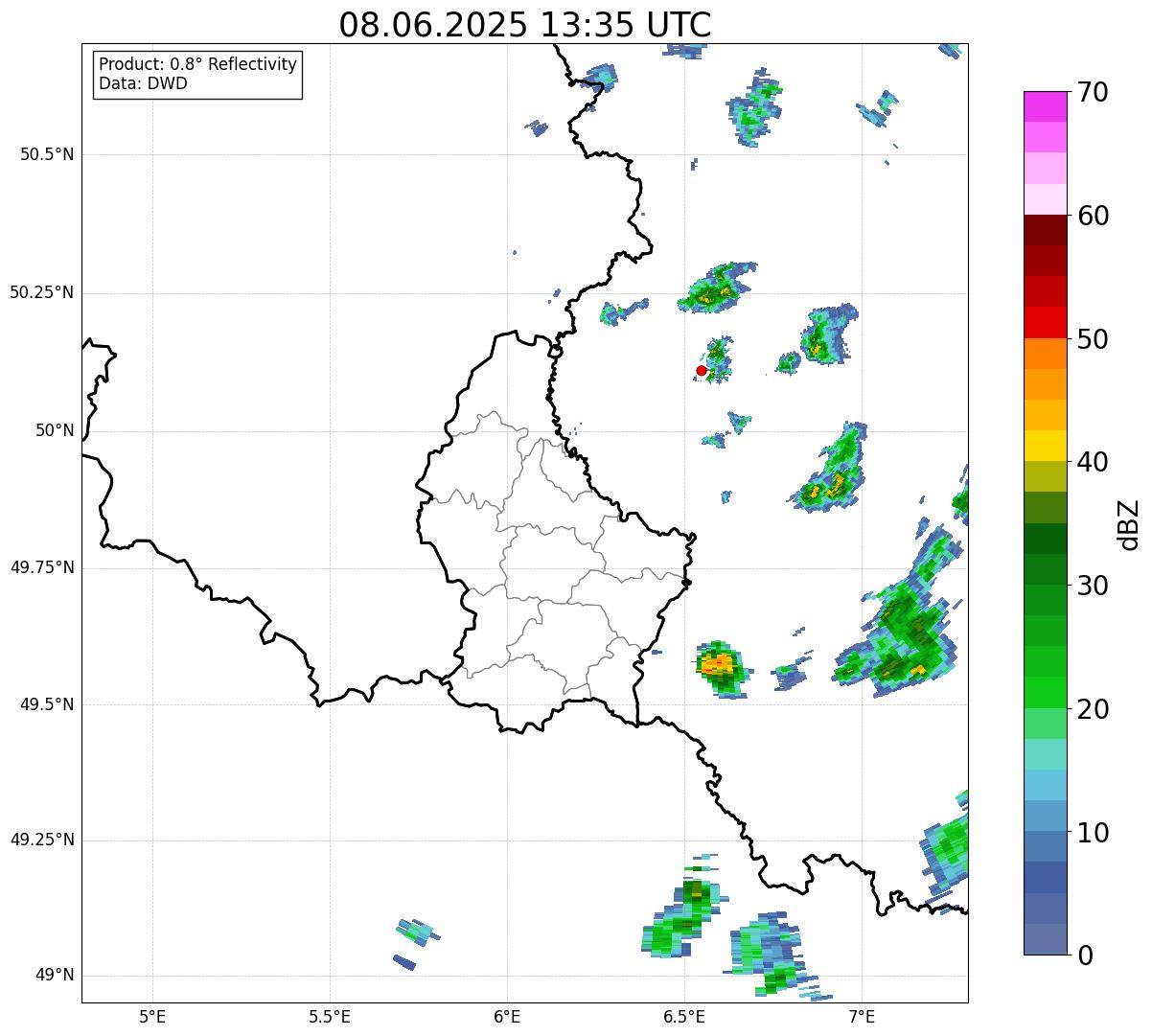
Task: Click the dBZ colorbar label
Action: coord(1128,524)
